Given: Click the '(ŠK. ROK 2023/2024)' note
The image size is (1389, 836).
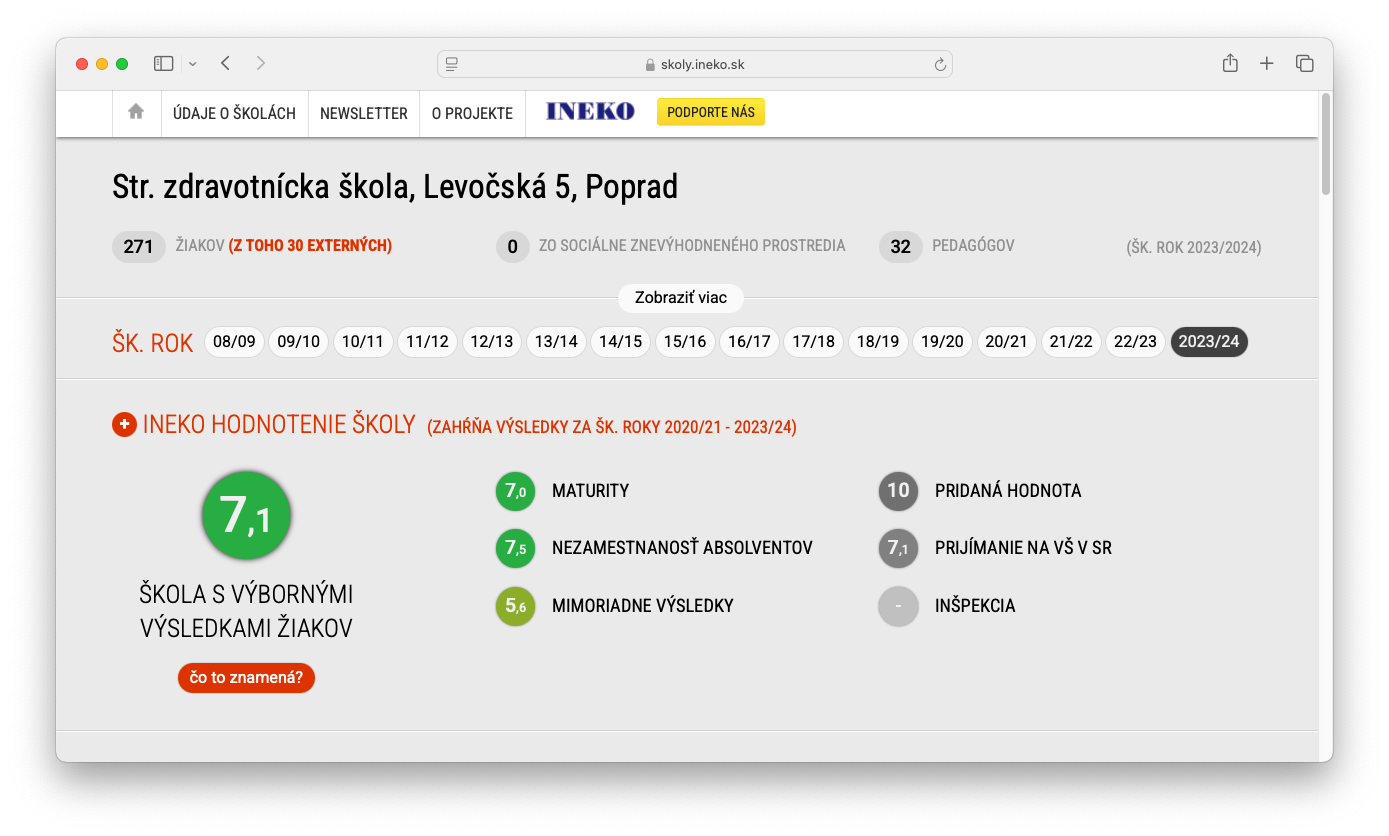Looking at the screenshot, I should click(x=1194, y=247).
